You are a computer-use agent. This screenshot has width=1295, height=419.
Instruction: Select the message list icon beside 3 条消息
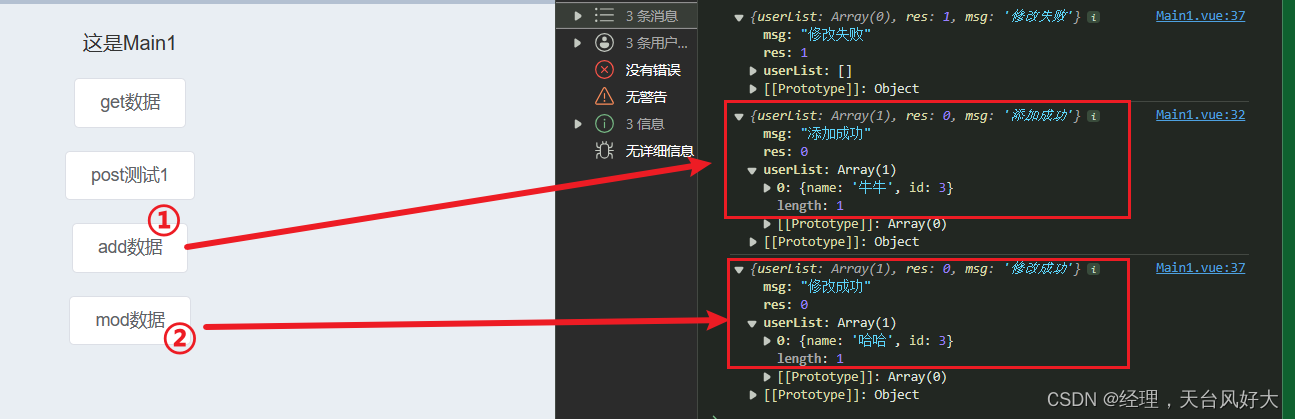point(604,15)
